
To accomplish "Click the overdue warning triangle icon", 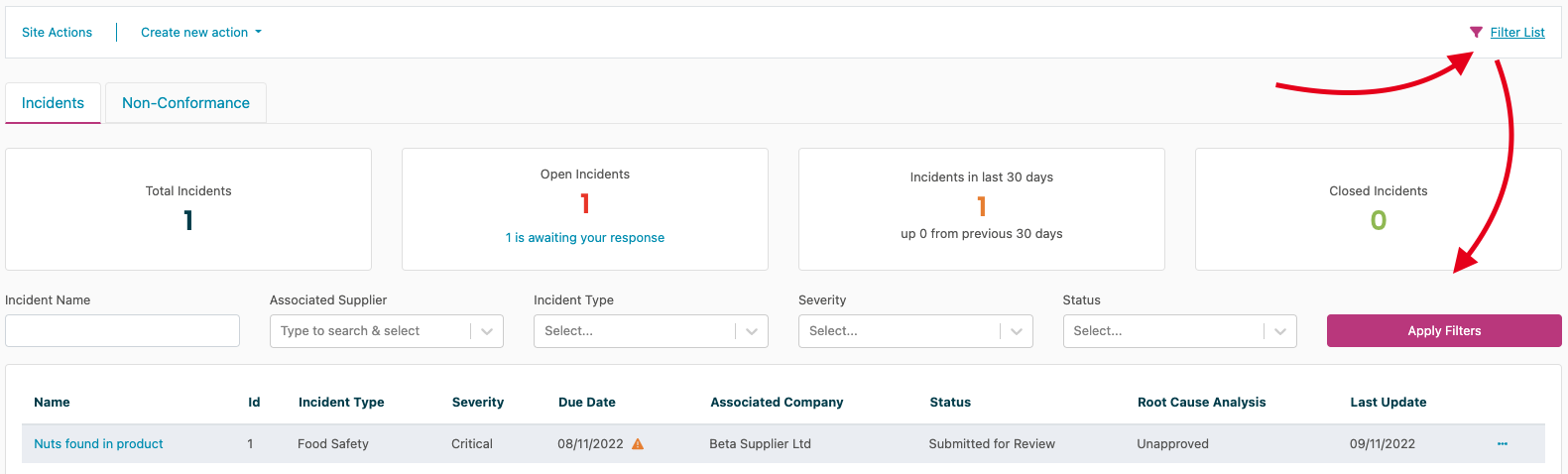I will pyautogui.click(x=638, y=444).
